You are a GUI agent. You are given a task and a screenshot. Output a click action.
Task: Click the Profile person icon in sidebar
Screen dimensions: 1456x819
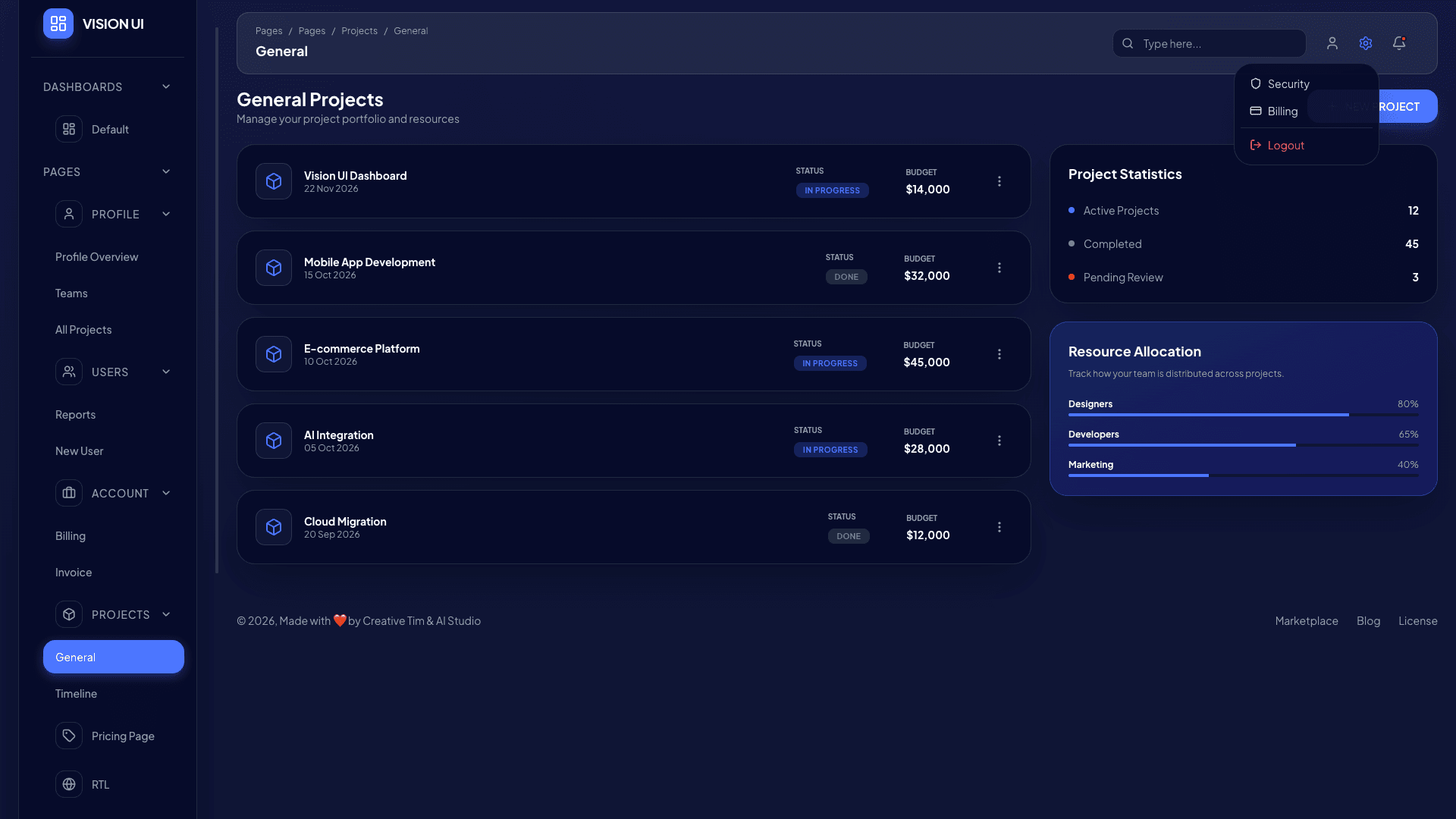68,214
